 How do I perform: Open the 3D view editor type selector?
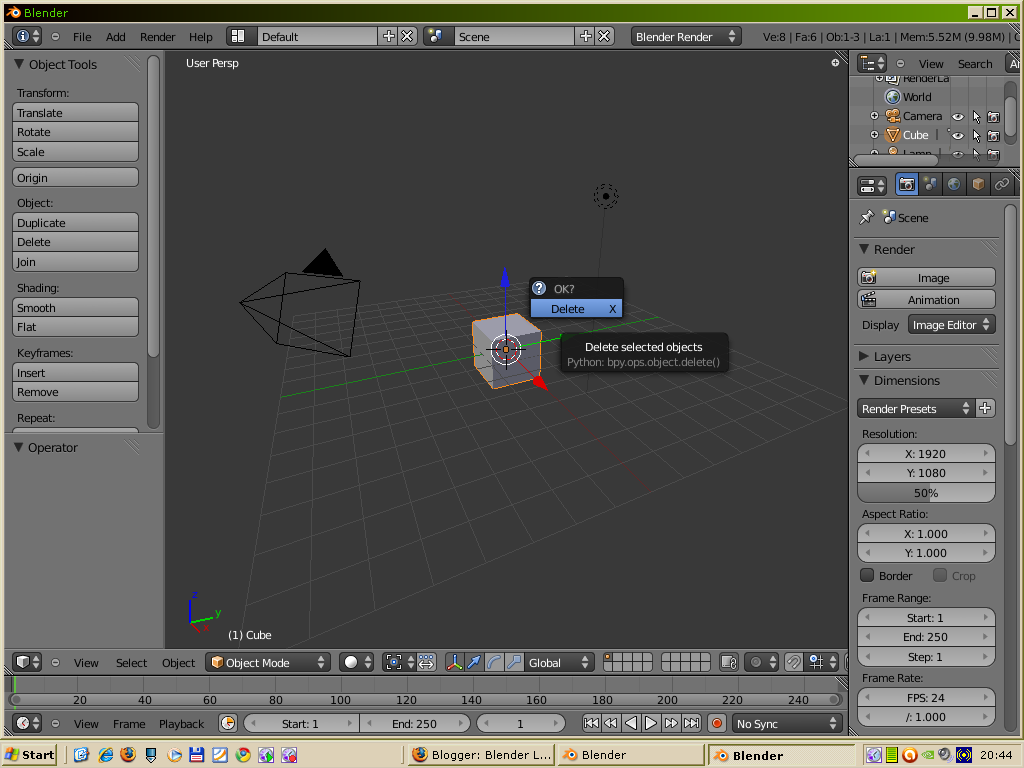(27, 662)
